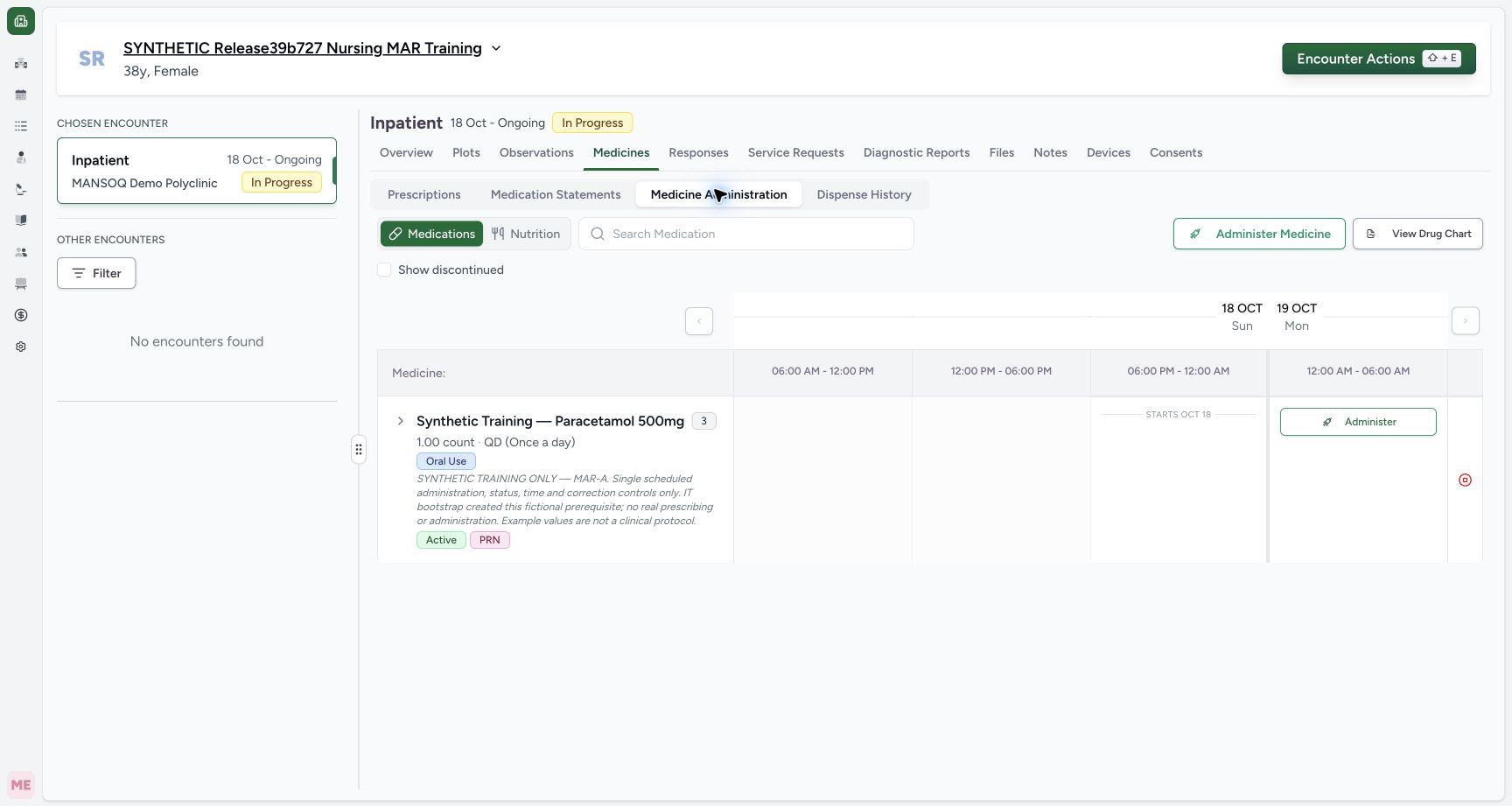
Task: Open the users group sidebar icon
Action: click(21, 252)
